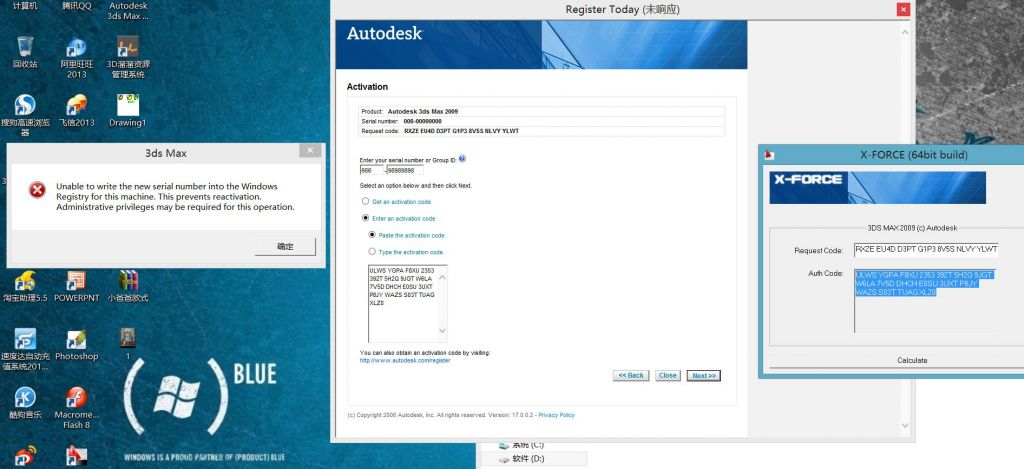Click the Autodesk logo banner
The height and width of the screenshot is (469, 1024).
click(541, 44)
